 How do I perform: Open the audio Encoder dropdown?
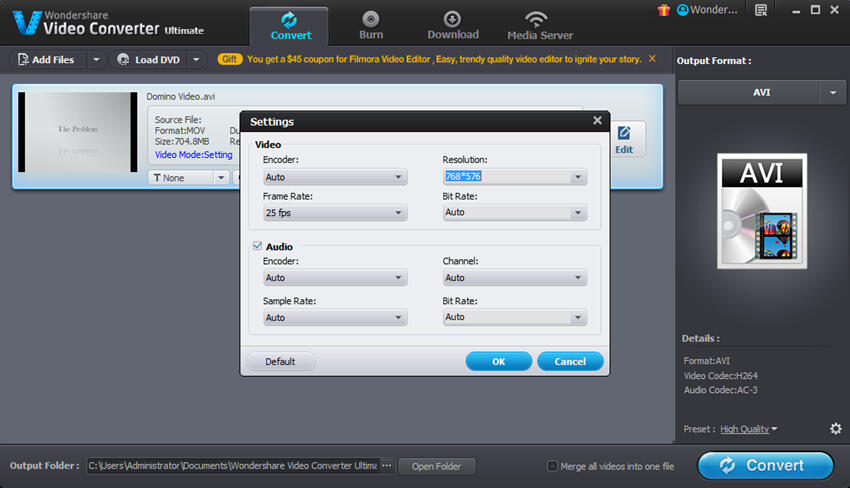[x=335, y=278]
